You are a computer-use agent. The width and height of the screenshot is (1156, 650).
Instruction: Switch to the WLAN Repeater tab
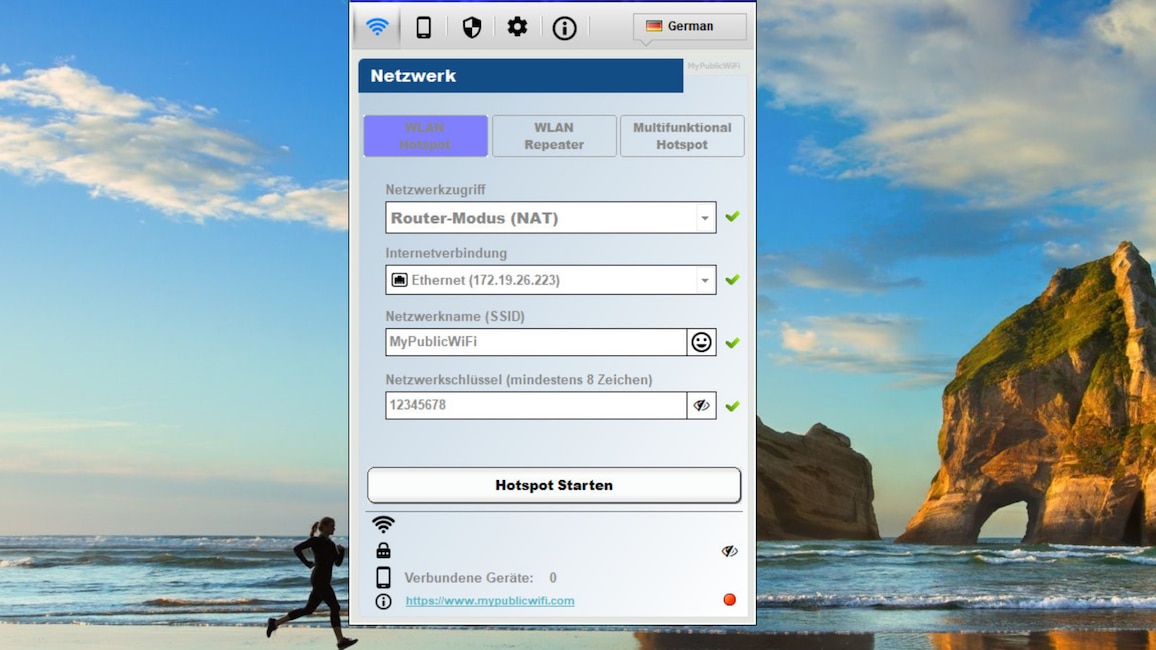(554, 135)
